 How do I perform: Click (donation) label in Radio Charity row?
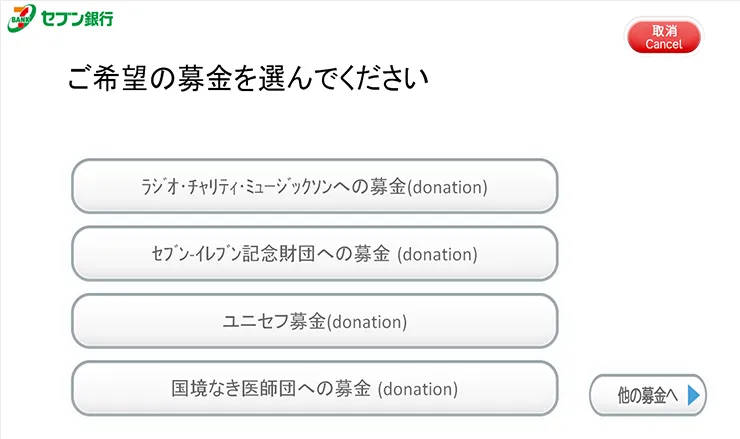(448, 186)
